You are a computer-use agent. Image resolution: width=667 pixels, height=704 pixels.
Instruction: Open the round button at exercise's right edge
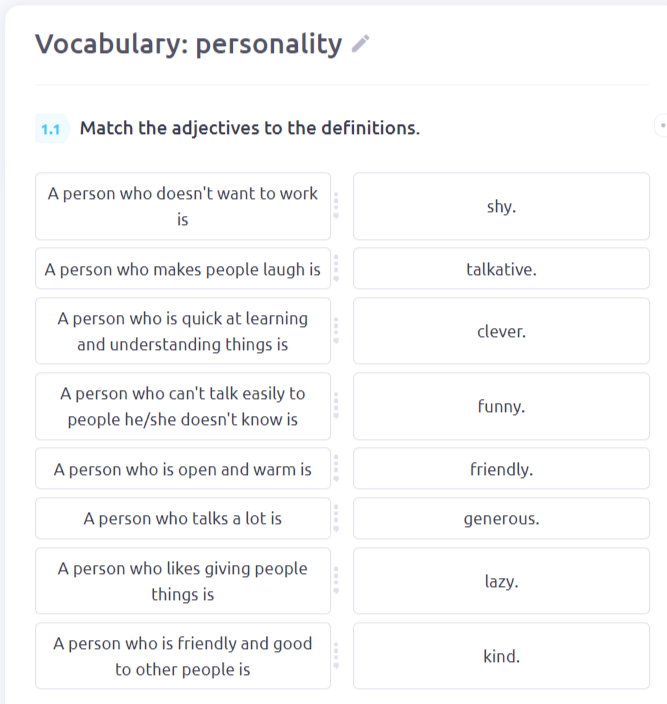click(662, 126)
